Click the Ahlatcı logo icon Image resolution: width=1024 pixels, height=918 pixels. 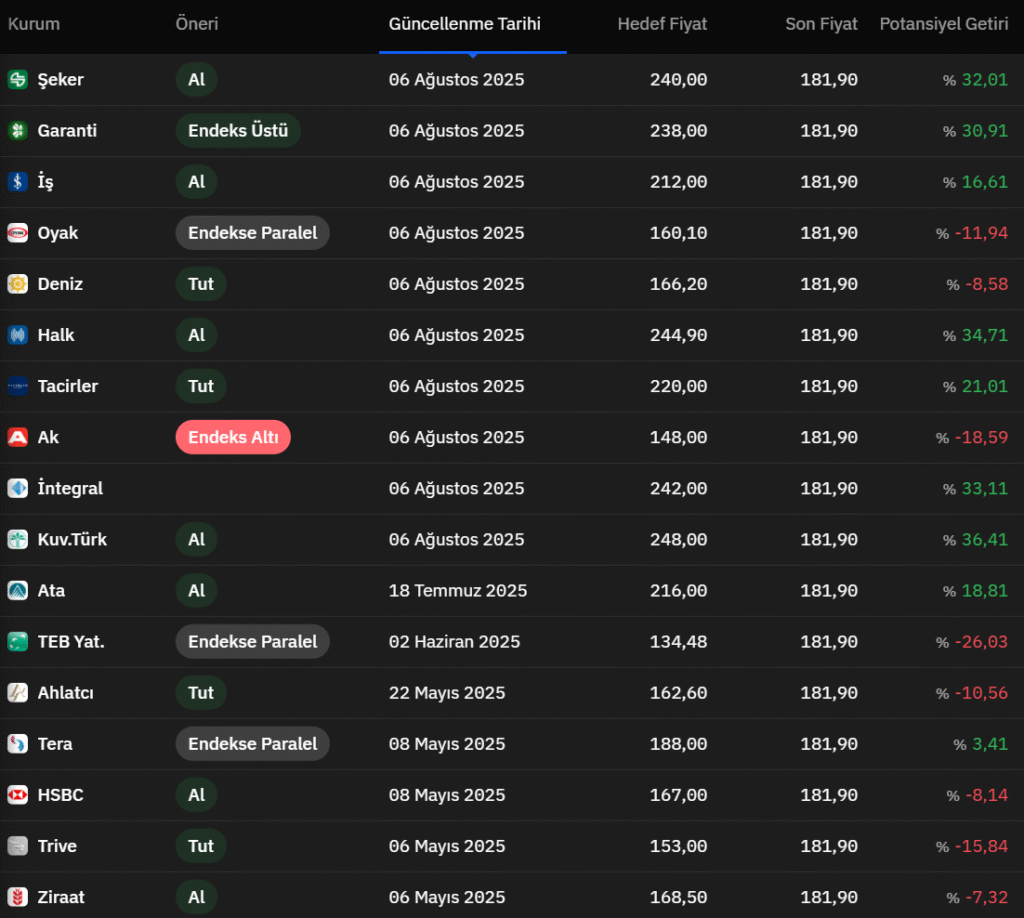pos(18,693)
